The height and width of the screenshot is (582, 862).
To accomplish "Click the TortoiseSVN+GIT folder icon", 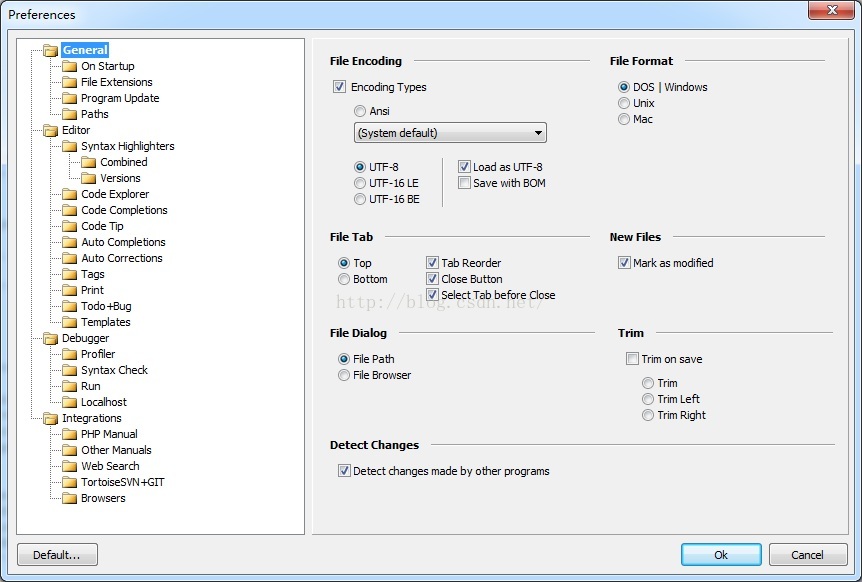I will coord(69,483).
